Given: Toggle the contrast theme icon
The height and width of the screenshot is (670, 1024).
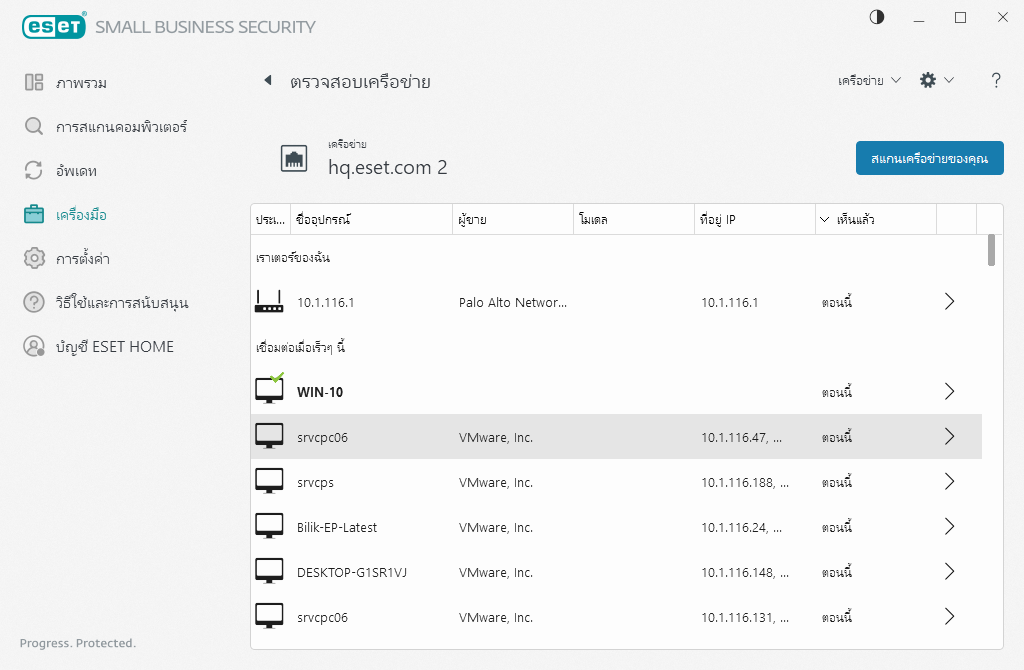Looking at the screenshot, I should pos(877,18).
